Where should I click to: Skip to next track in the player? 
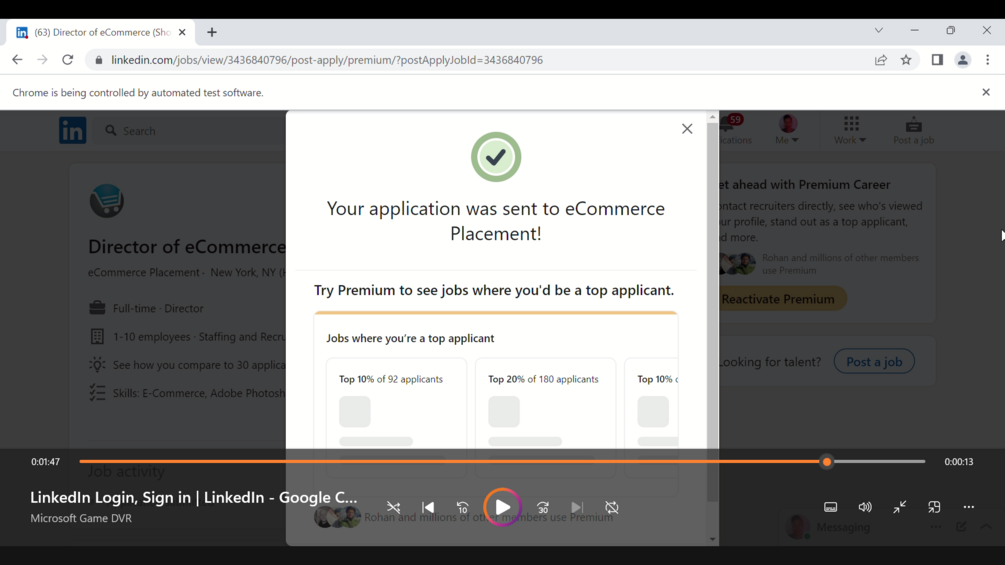[577, 507]
